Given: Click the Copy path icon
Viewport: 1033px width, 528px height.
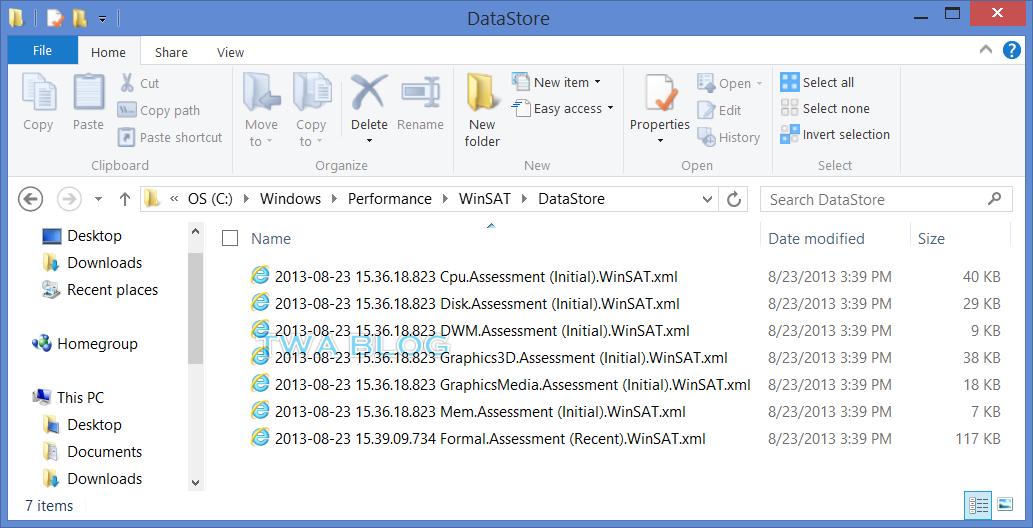Looking at the screenshot, I should click(x=126, y=110).
